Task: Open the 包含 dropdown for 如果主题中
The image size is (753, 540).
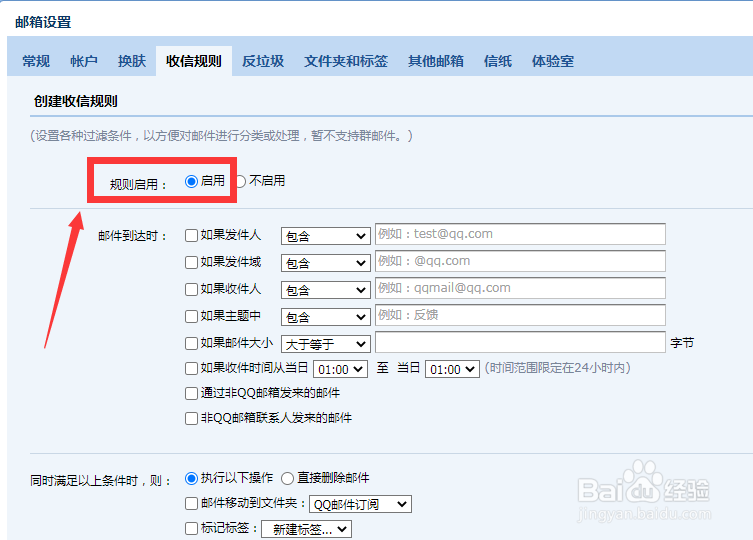Action: 326,317
